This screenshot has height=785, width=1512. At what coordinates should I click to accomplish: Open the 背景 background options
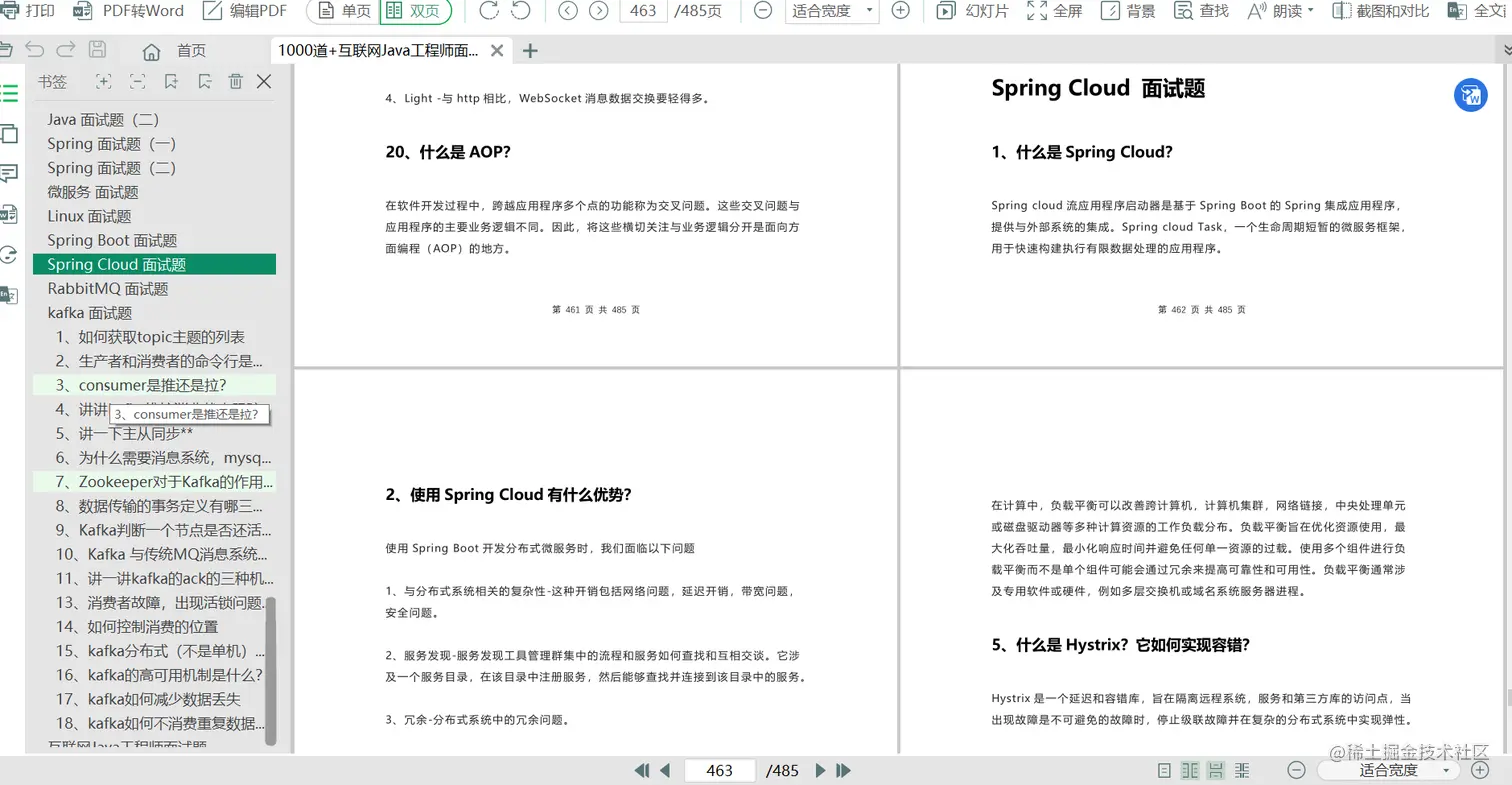coord(1128,11)
